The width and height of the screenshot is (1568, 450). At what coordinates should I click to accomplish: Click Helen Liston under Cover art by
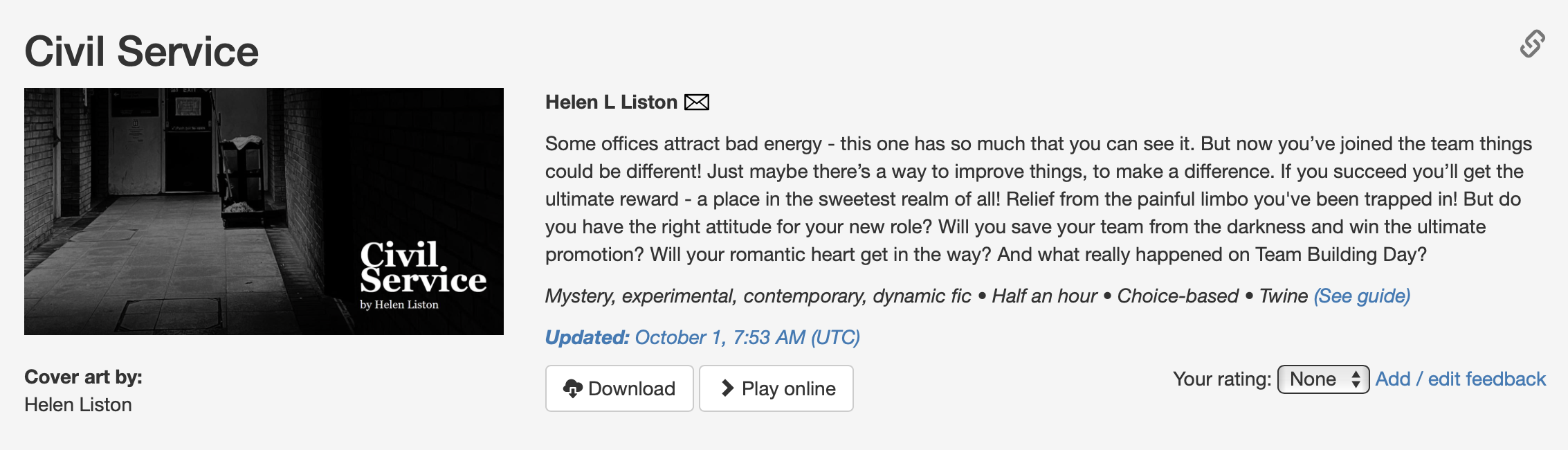(x=78, y=405)
